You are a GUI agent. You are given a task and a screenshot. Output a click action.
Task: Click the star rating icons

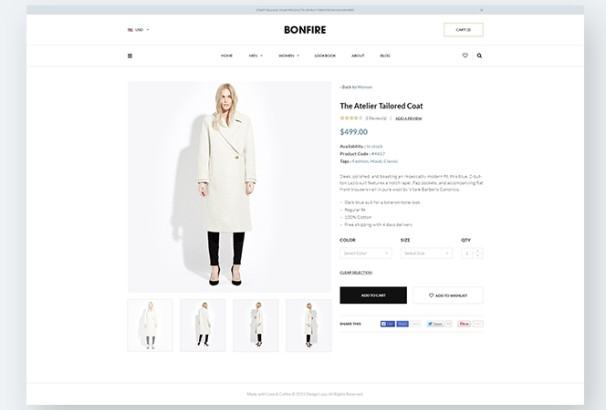click(351, 118)
